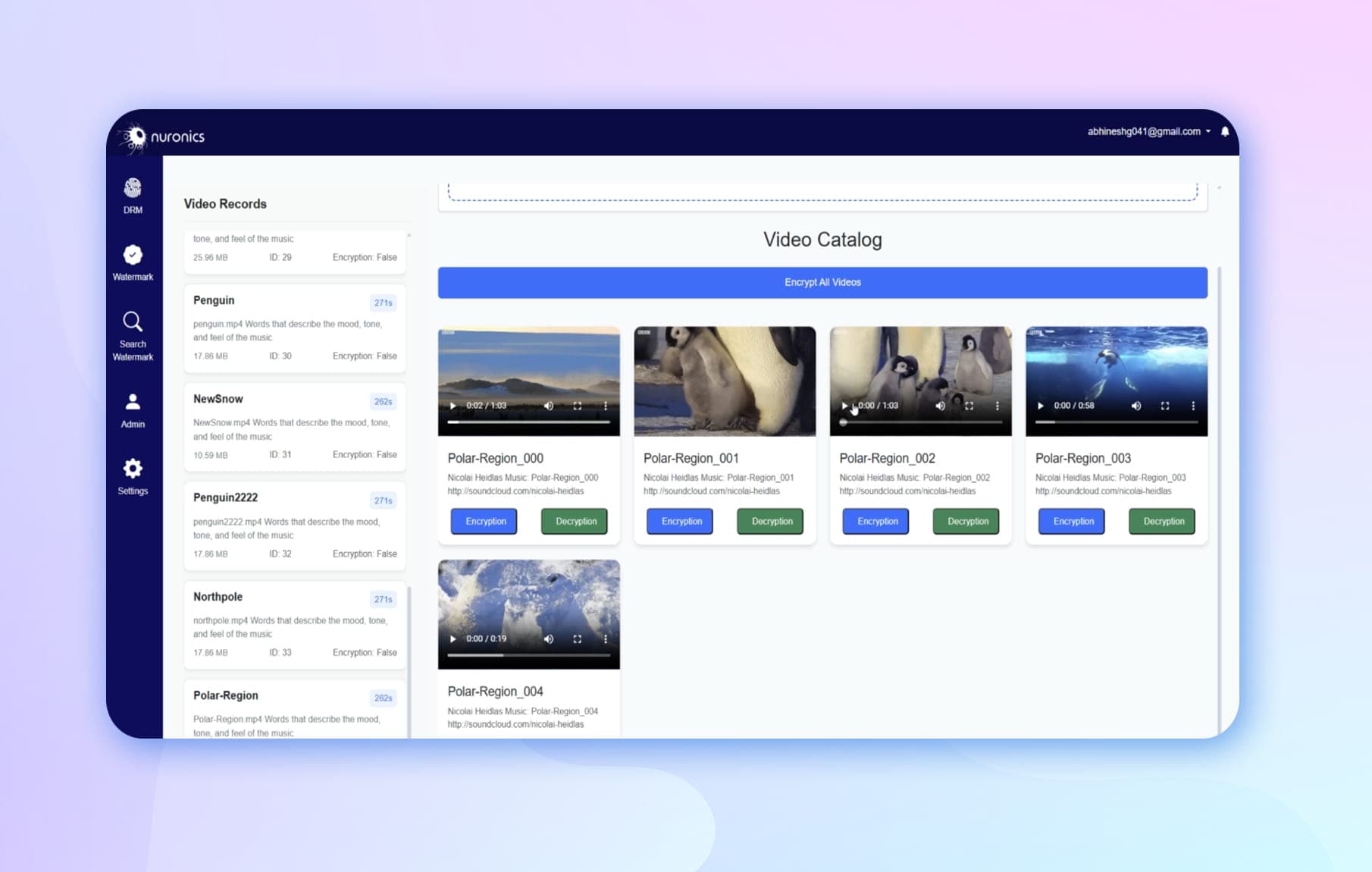Click the Video Catalog heading
This screenshot has height=872, width=1372.
point(822,240)
